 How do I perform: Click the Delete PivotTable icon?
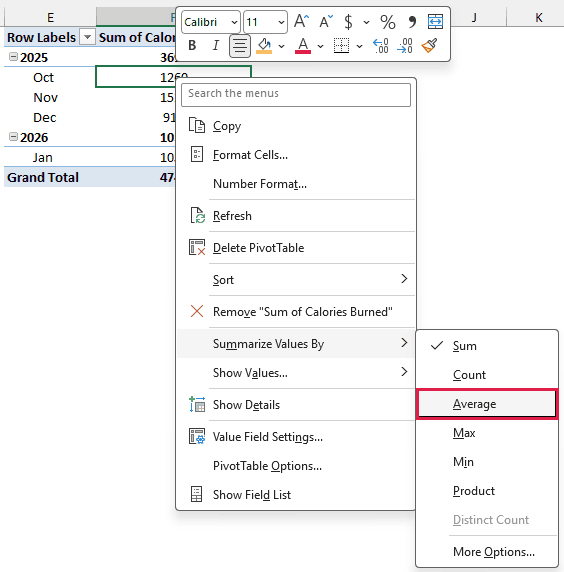tap(197, 247)
